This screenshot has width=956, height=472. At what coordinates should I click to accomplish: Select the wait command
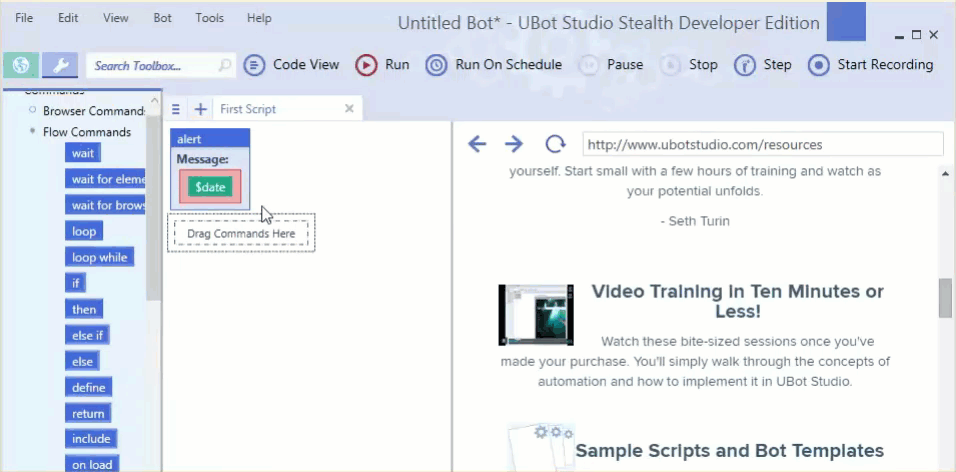[83, 153]
